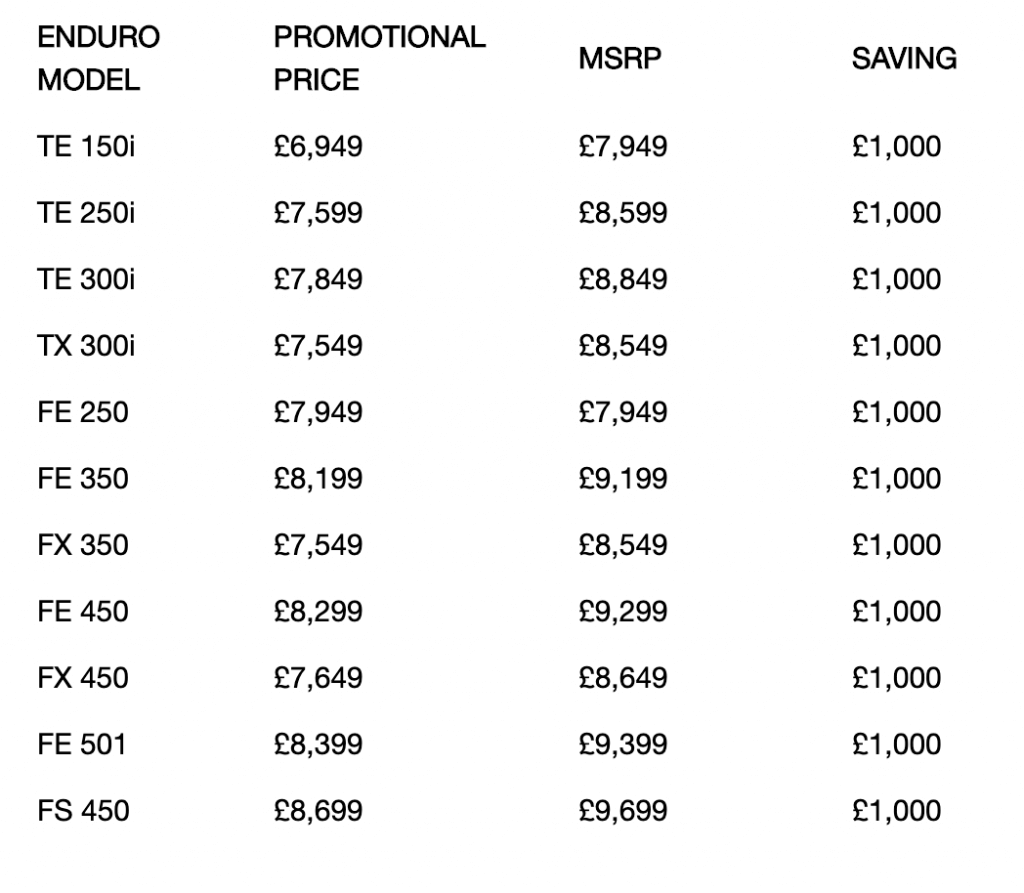Click the FE 250 saving amount
This screenshot has width=1024, height=893.
(x=896, y=412)
